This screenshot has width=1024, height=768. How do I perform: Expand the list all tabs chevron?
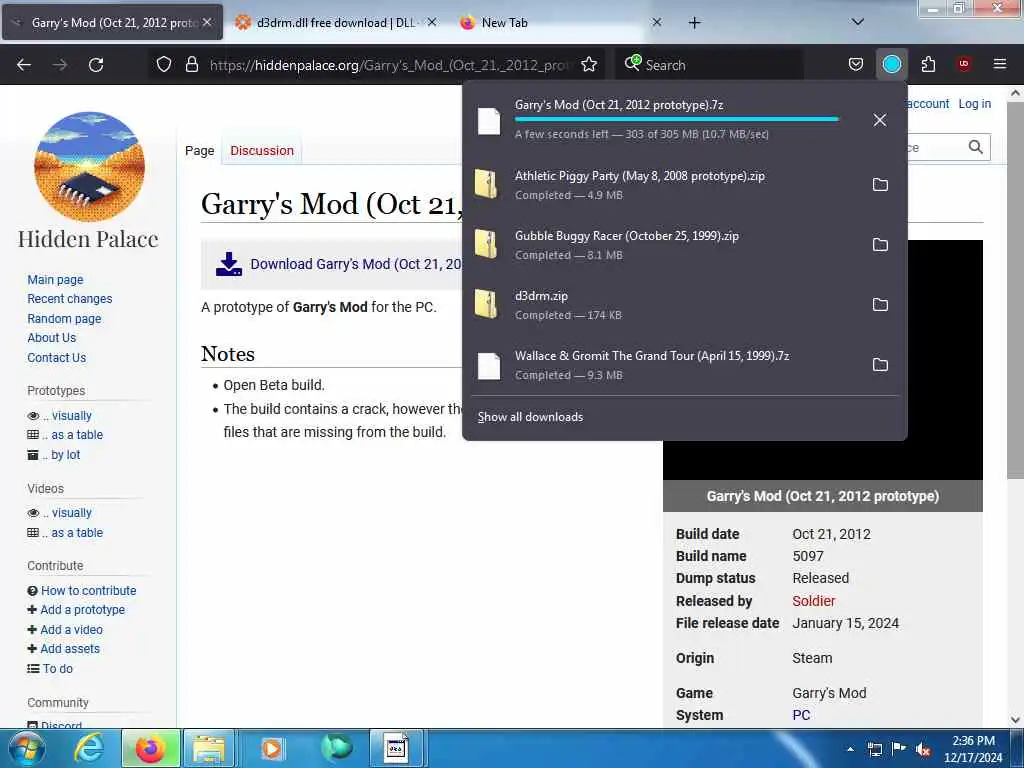tap(858, 22)
